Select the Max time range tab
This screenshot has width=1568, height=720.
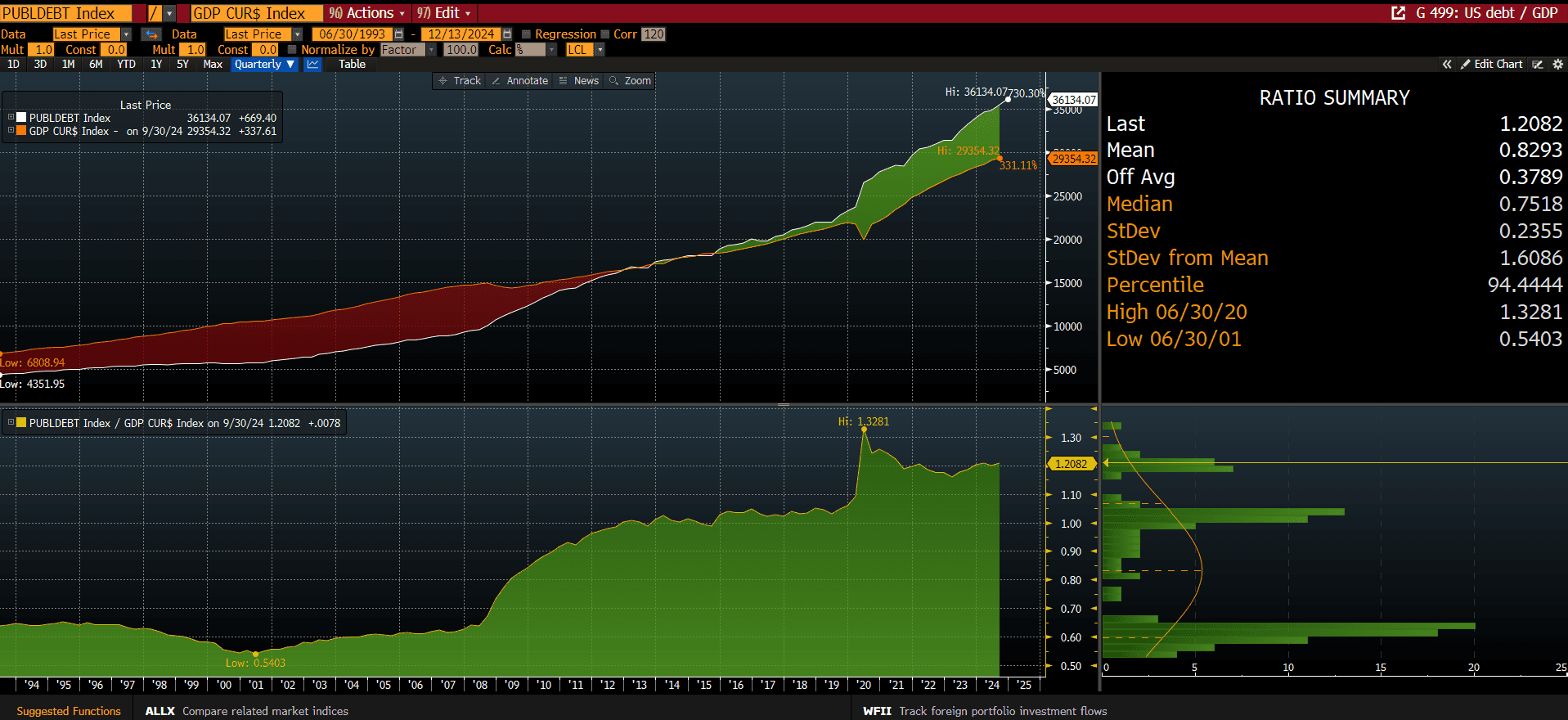point(213,64)
